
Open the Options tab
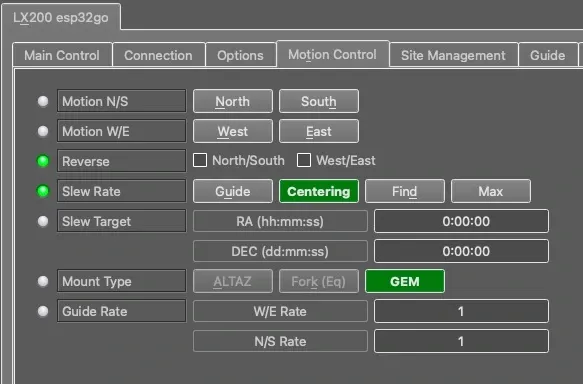(241, 55)
